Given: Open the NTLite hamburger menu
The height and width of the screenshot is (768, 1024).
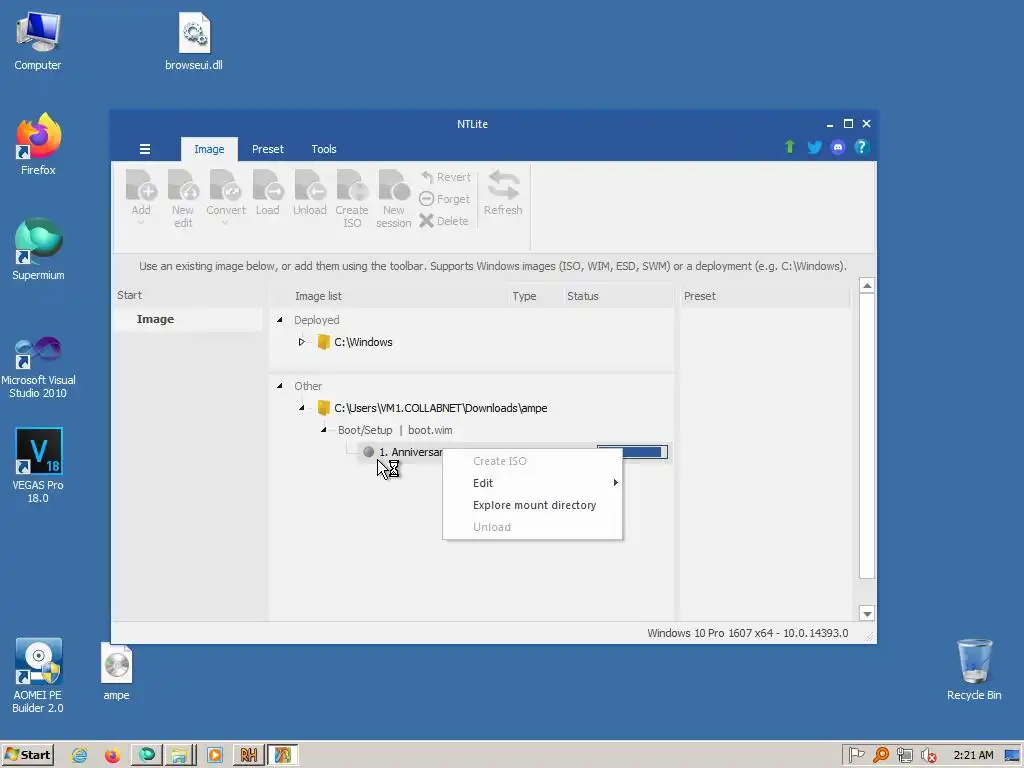Looking at the screenshot, I should click(x=145, y=149).
